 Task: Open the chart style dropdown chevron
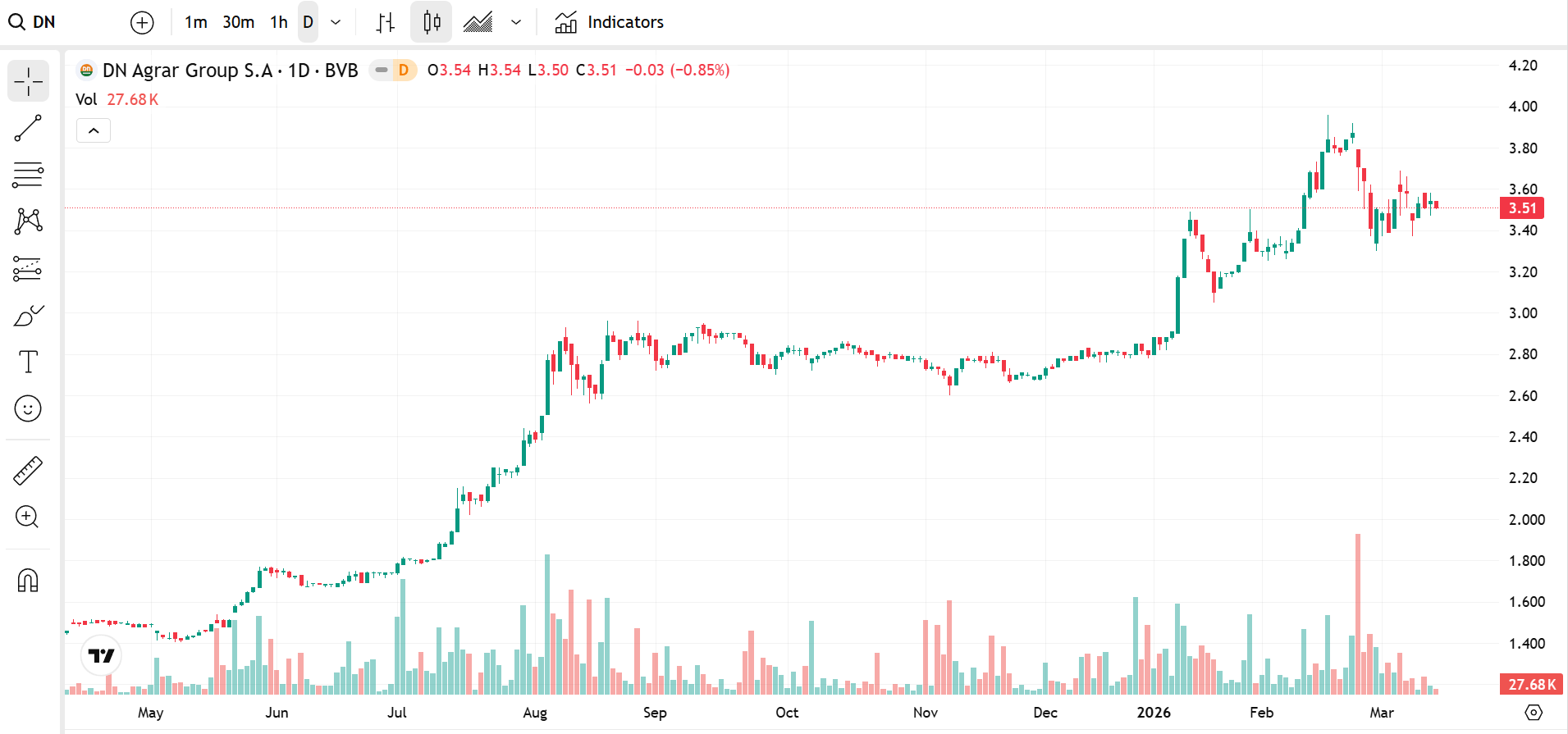point(516,22)
